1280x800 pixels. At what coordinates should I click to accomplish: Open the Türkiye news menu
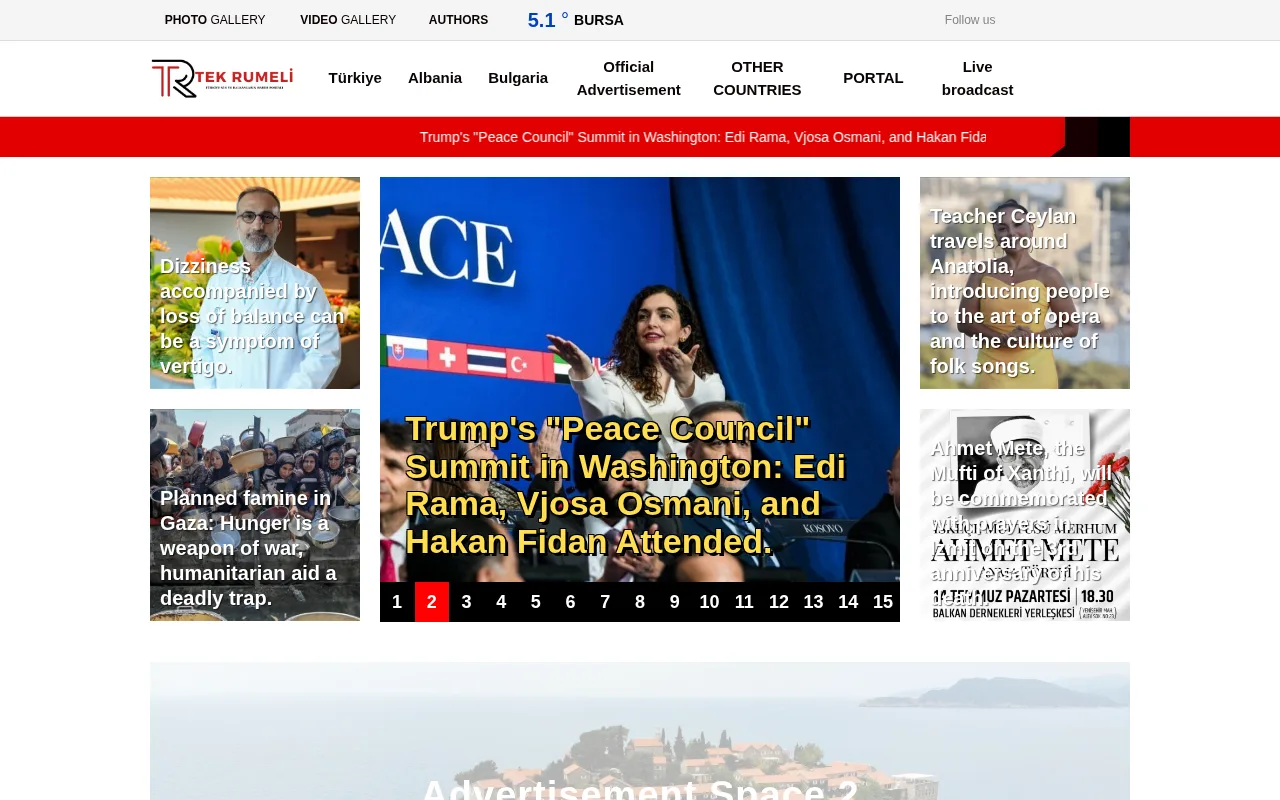(x=355, y=78)
